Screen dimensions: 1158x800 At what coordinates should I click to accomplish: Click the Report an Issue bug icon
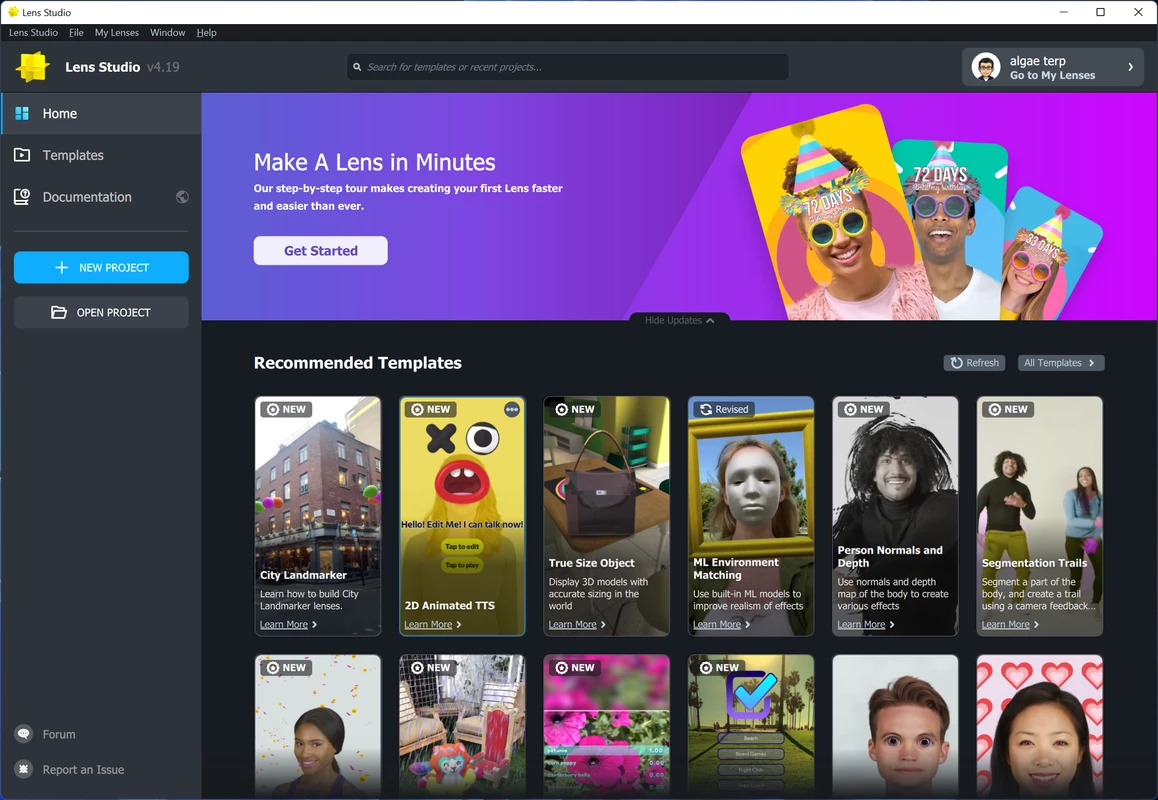pos(24,770)
